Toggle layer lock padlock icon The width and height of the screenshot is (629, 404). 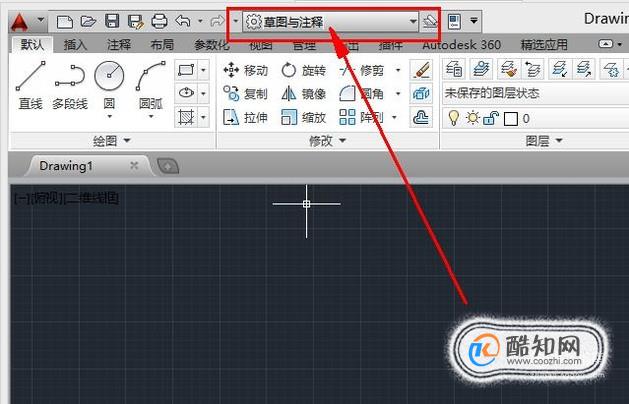tap(491, 118)
